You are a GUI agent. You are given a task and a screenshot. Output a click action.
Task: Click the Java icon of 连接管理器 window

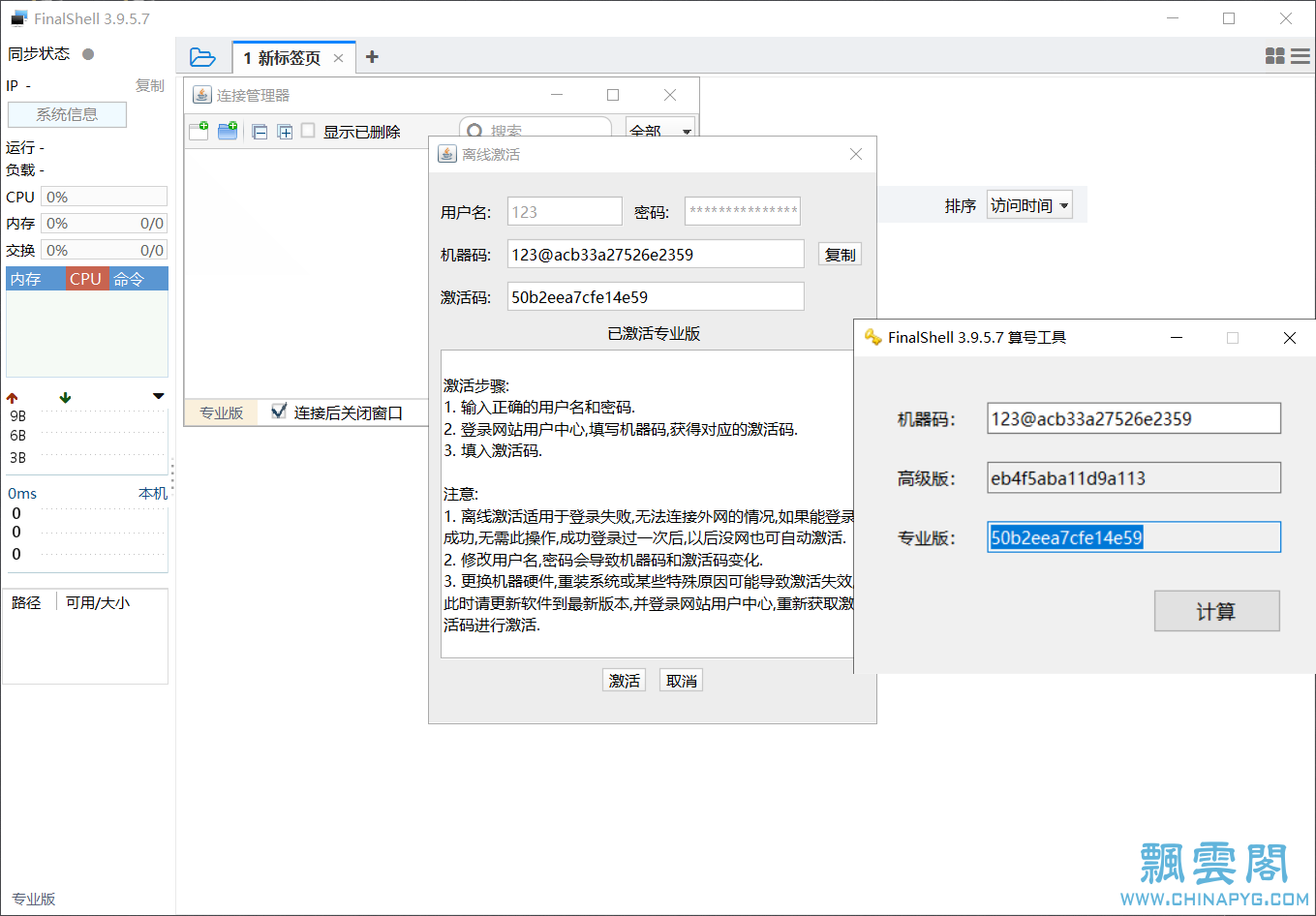coord(201,95)
